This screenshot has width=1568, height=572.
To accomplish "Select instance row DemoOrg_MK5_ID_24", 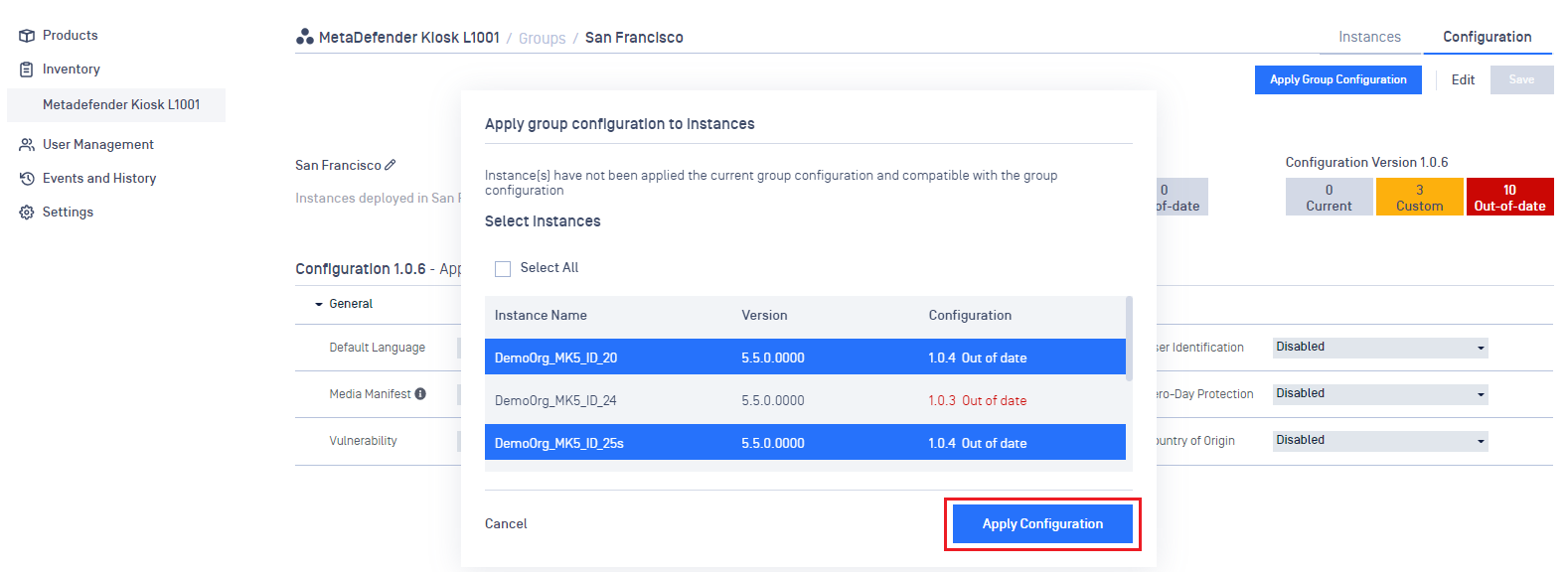I will [x=805, y=400].
